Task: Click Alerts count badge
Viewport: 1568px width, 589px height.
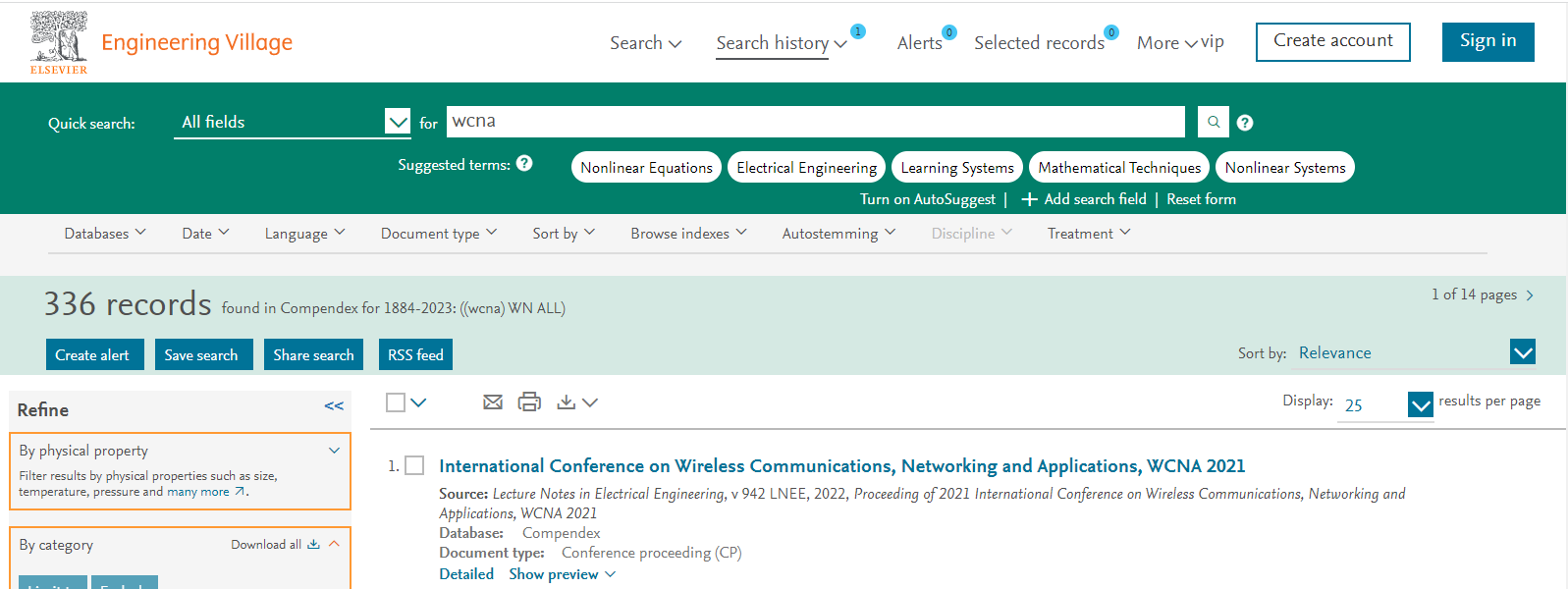Action: 949,32
